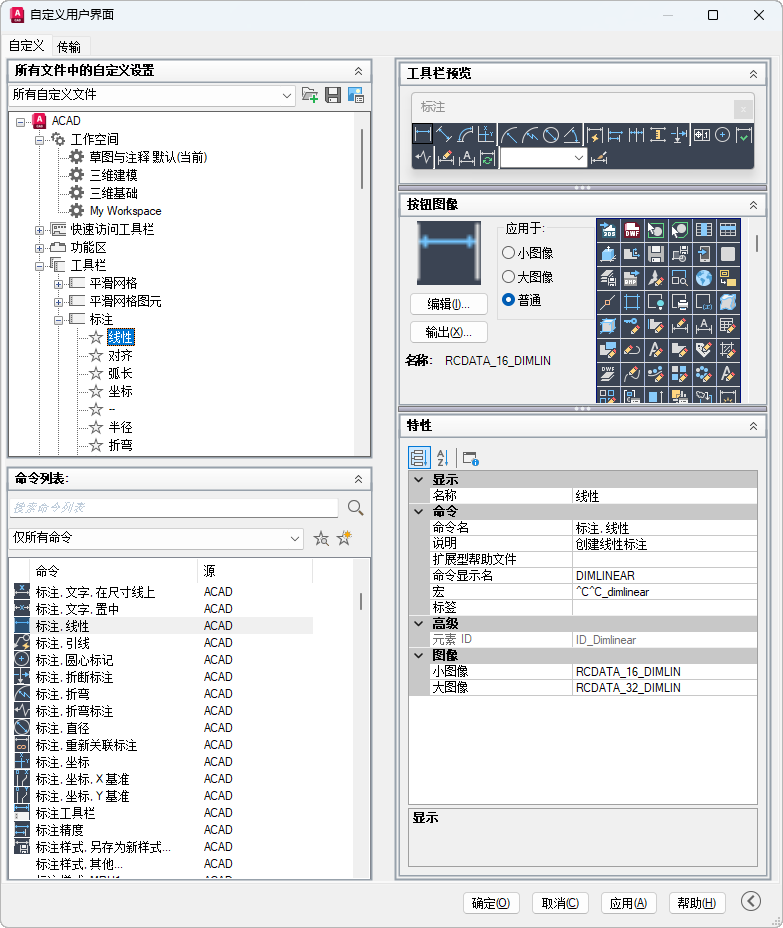The image size is (783, 928).
Task: Expand the 平滑网格 toolbar node
Action: click(x=58, y=284)
